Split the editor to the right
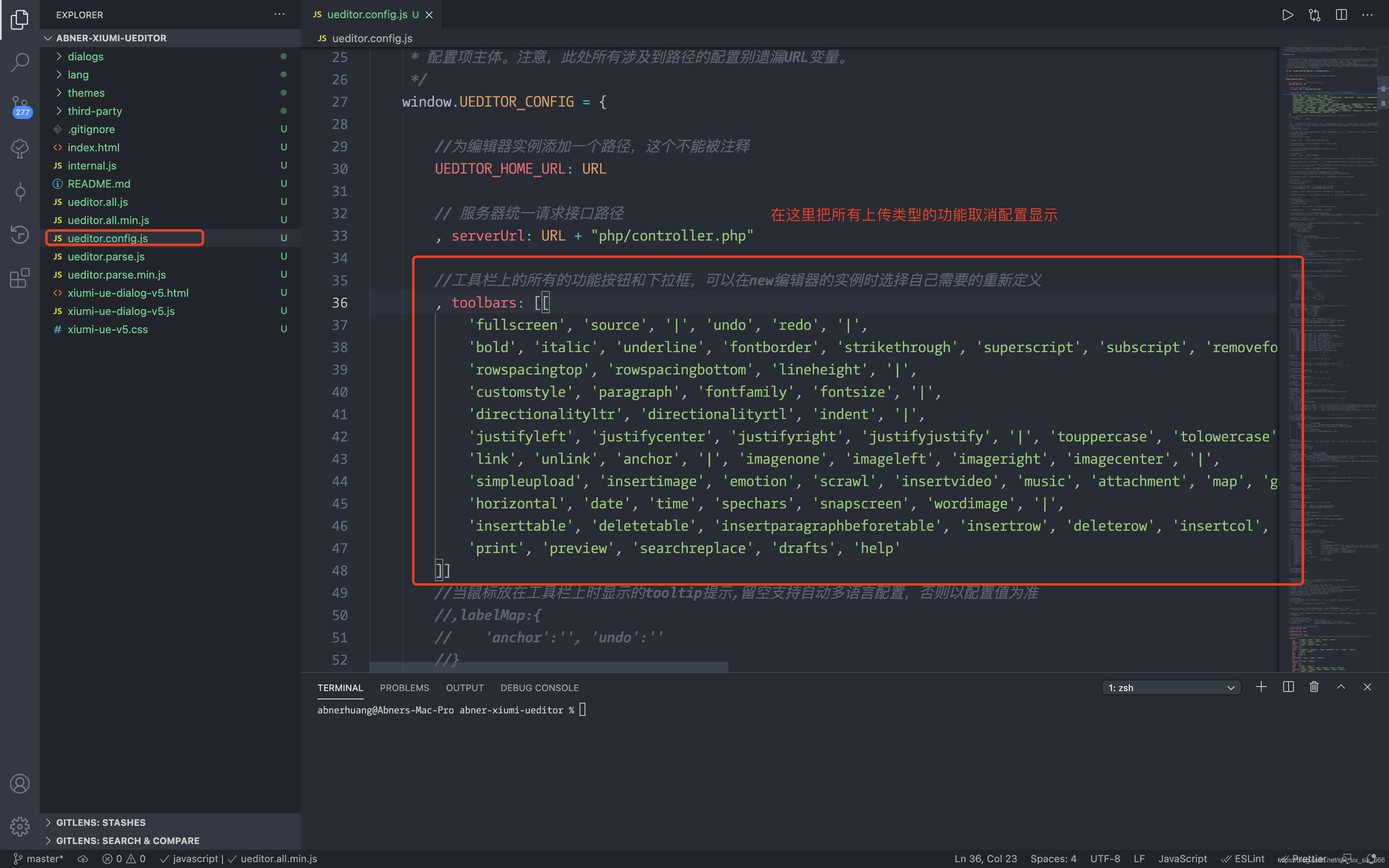 point(1341,15)
